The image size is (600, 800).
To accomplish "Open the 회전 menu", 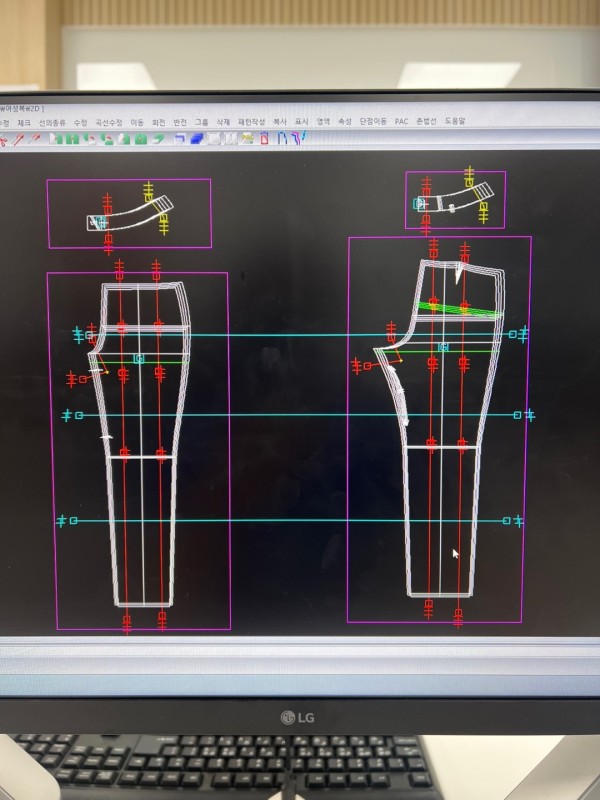I will (x=158, y=121).
